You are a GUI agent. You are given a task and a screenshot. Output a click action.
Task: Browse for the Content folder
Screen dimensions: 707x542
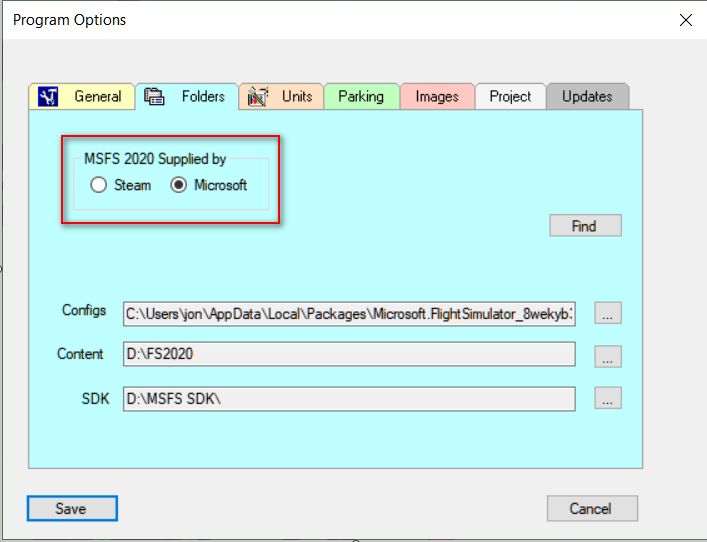[608, 357]
